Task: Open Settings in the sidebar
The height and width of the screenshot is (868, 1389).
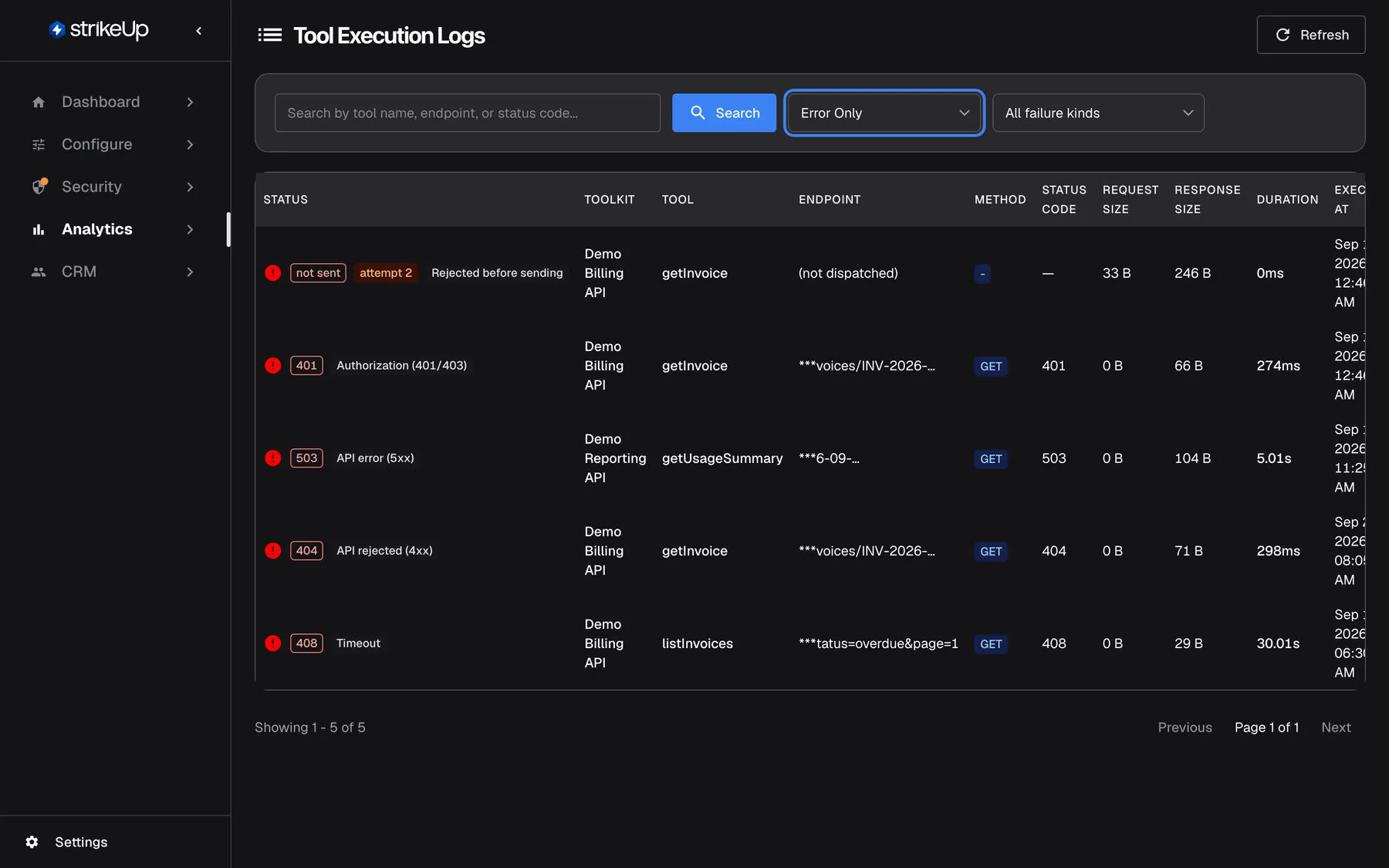Action: 81,842
